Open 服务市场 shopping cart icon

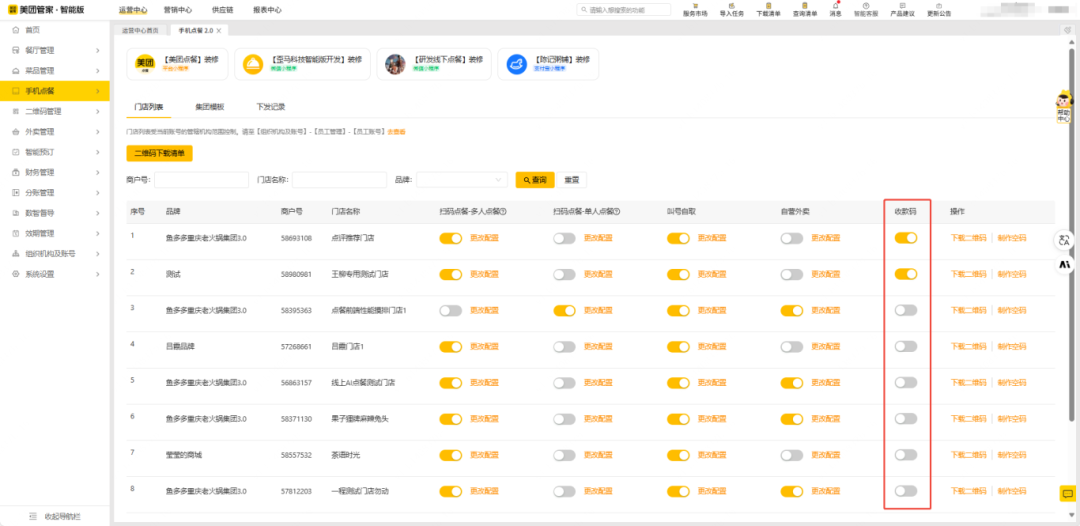point(694,7)
